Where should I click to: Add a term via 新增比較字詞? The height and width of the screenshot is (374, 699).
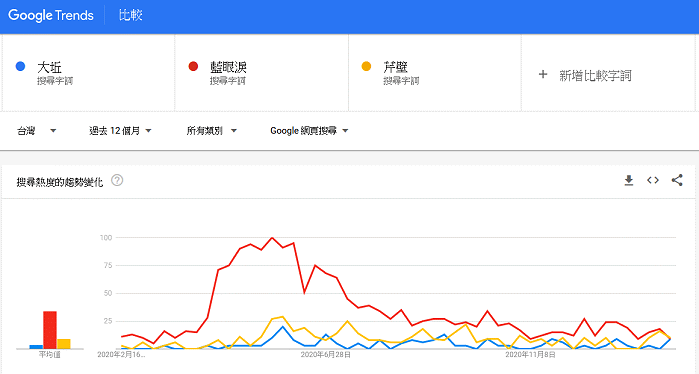(595, 75)
